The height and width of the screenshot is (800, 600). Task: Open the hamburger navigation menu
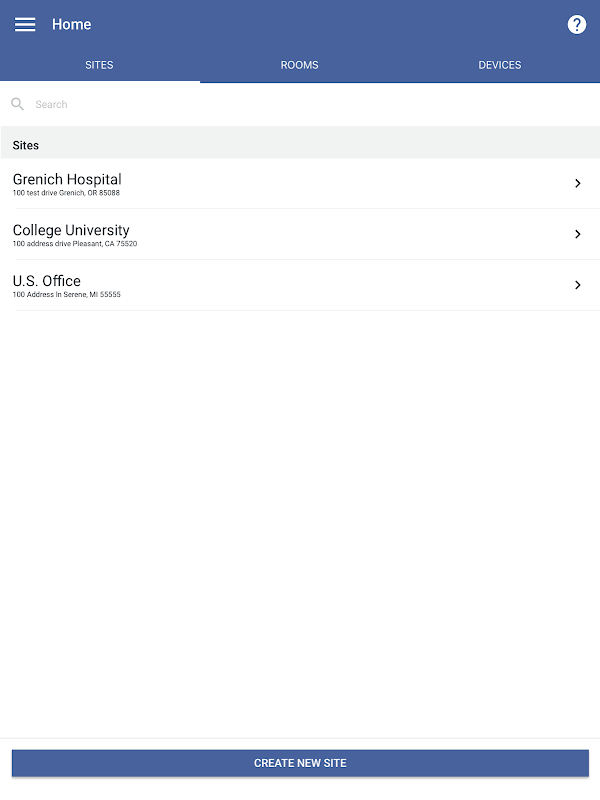pos(24,24)
